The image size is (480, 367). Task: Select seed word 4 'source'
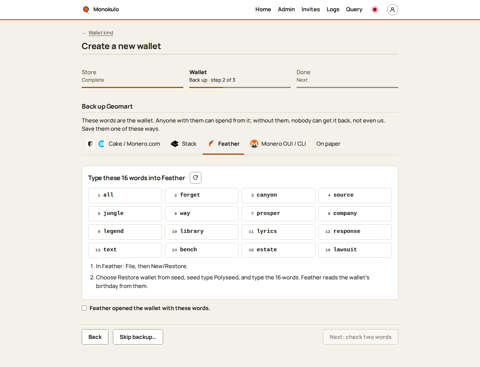[x=355, y=195]
